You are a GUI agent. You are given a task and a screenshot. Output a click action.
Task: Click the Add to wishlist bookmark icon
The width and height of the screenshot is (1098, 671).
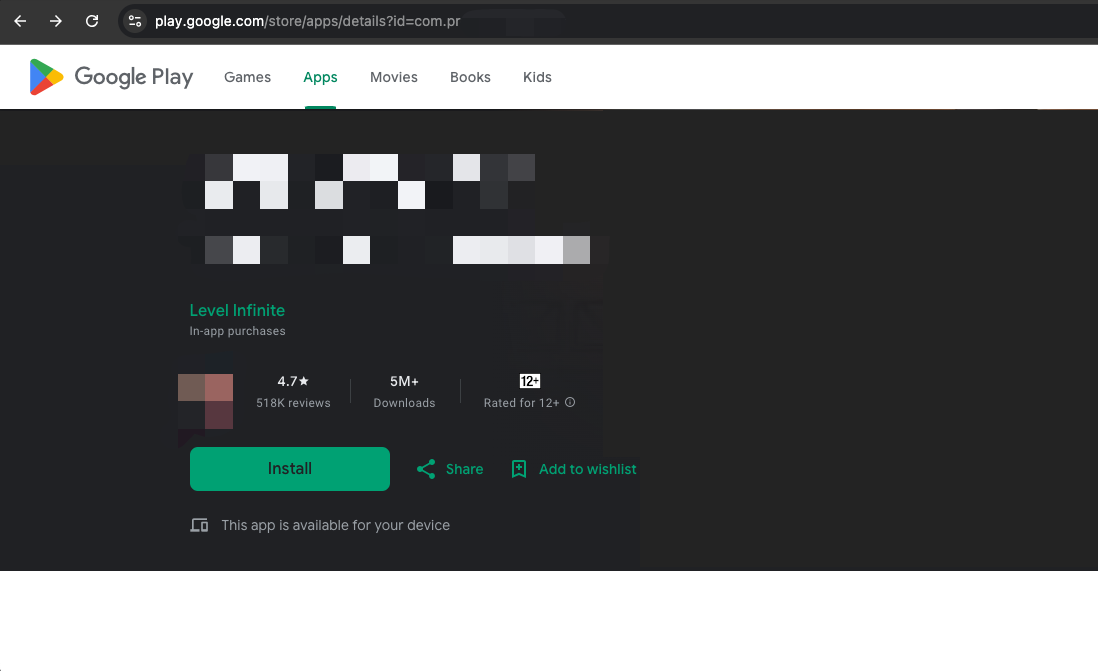pos(518,469)
